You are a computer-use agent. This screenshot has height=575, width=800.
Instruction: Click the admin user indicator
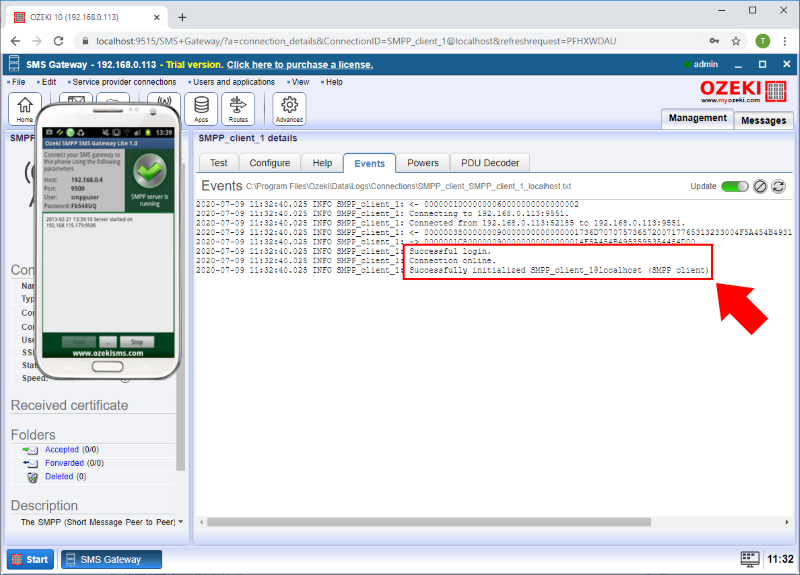tap(701, 64)
